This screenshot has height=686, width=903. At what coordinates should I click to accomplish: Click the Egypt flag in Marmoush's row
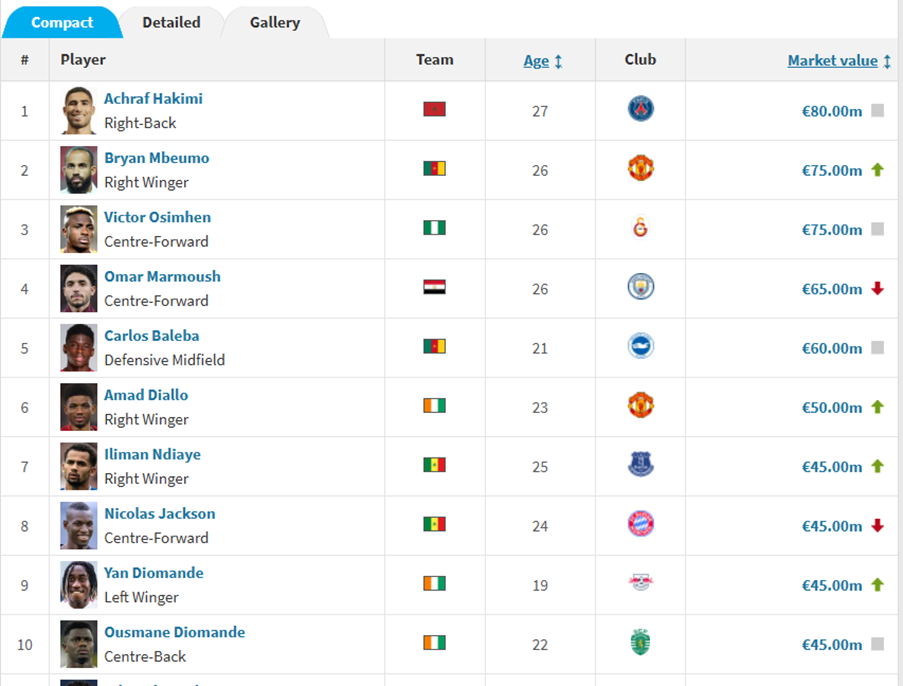[x=434, y=288]
